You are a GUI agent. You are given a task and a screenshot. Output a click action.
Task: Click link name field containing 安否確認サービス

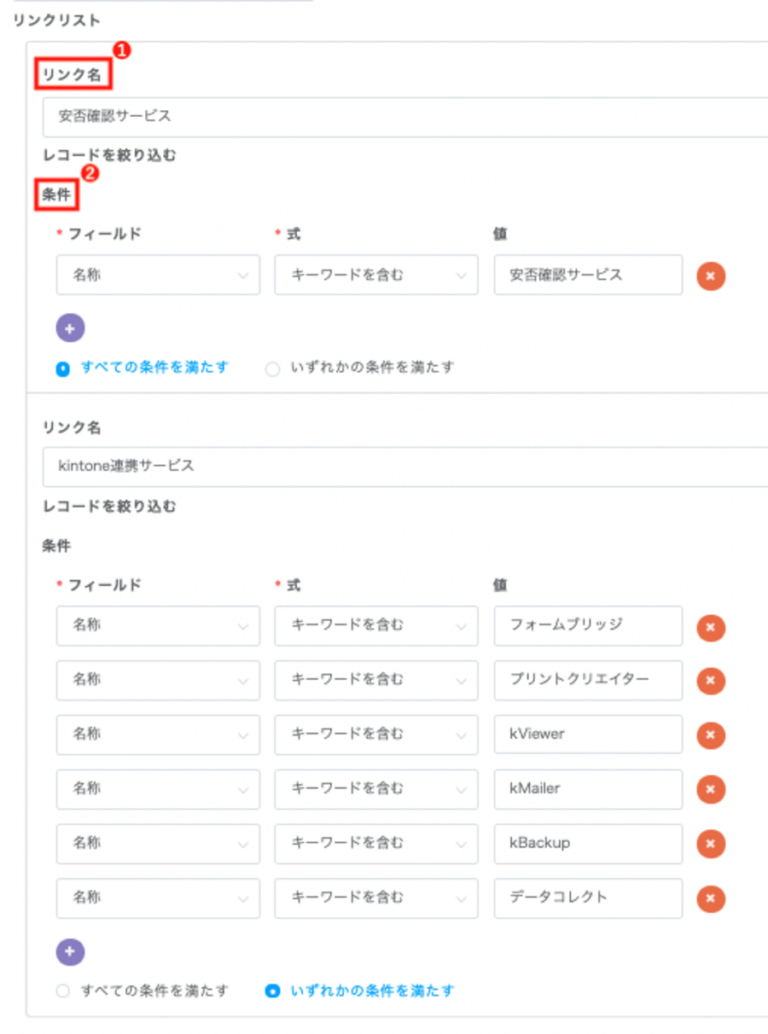400,116
